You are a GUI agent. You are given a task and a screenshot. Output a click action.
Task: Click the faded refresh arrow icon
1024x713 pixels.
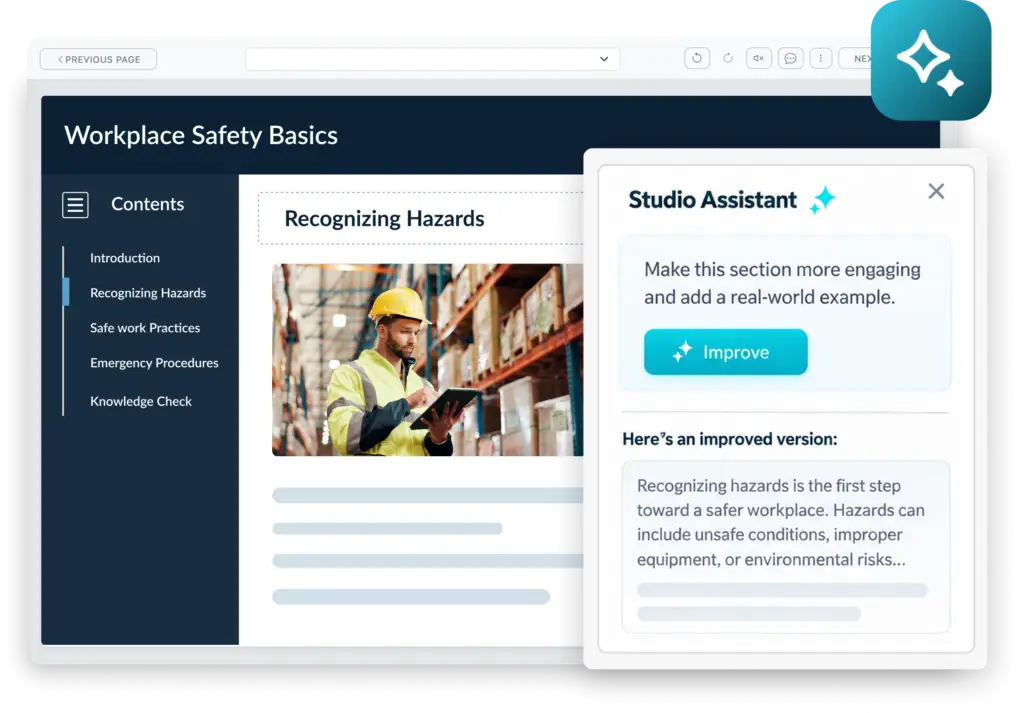(728, 59)
